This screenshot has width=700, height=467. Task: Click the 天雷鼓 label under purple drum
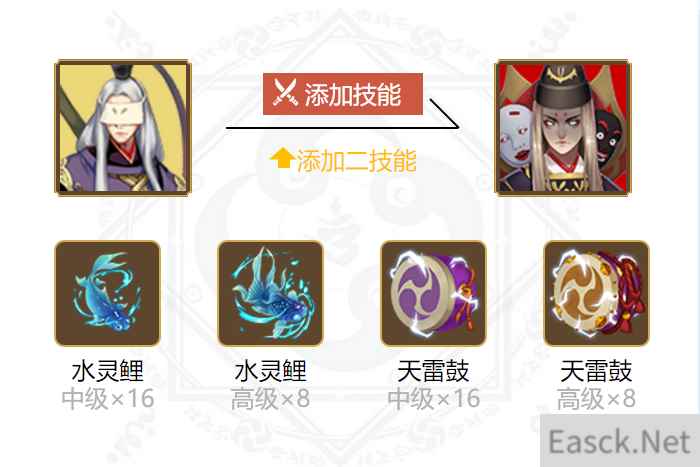tap(433, 371)
